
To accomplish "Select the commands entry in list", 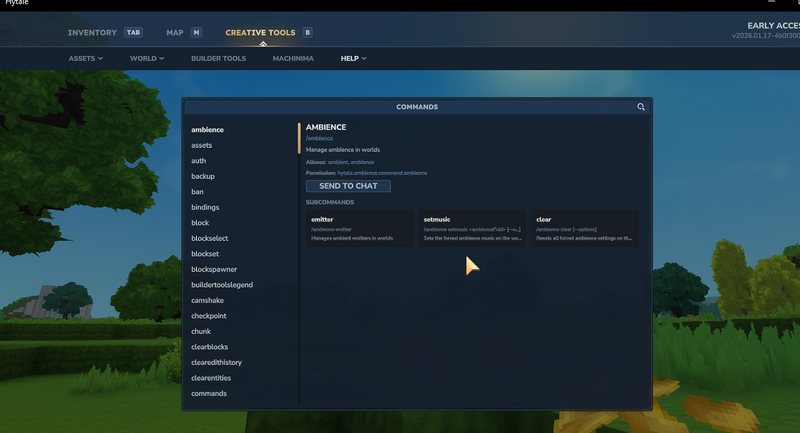I will pyautogui.click(x=209, y=393).
